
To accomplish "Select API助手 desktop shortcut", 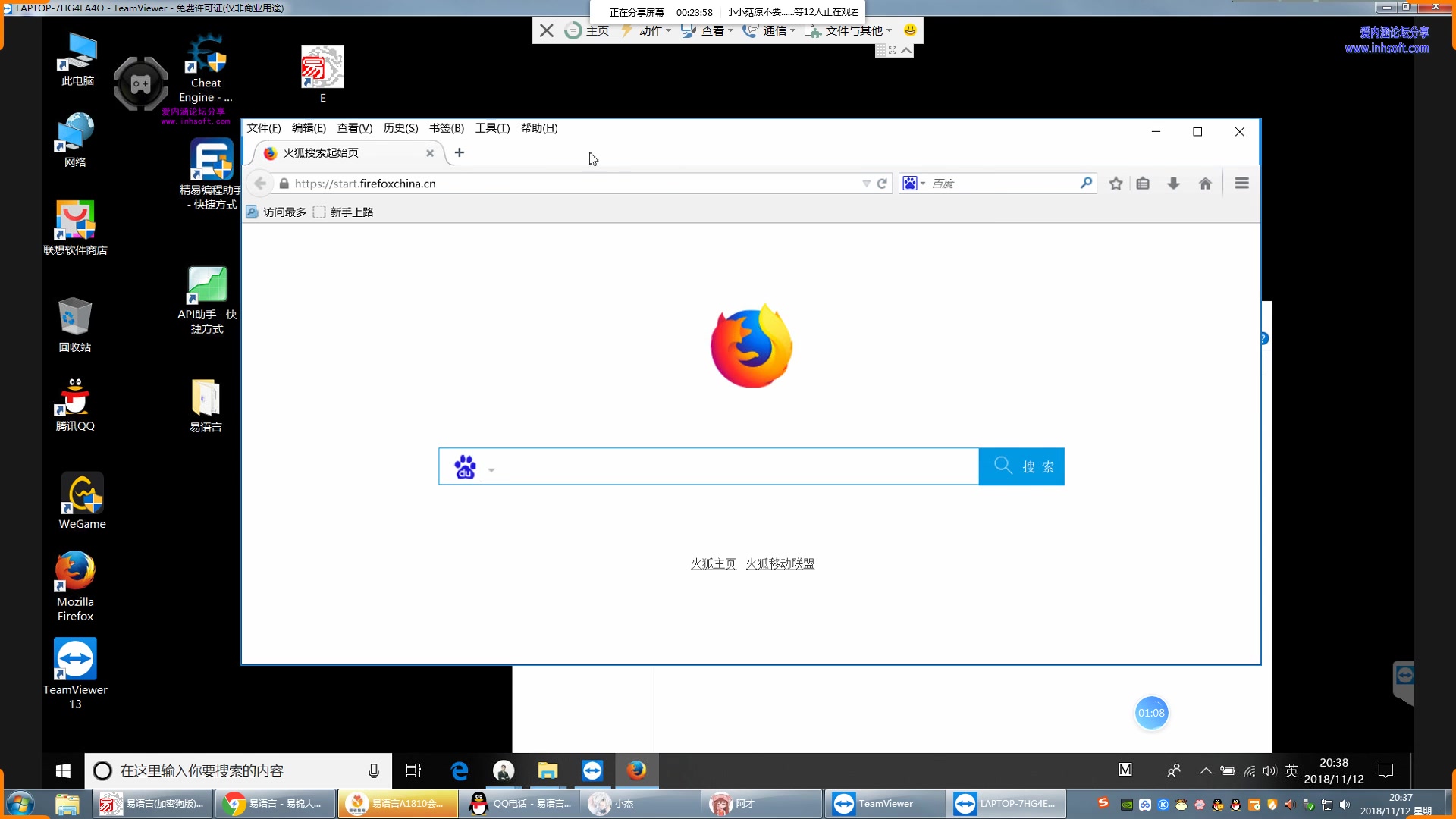I will click(207, 300).
